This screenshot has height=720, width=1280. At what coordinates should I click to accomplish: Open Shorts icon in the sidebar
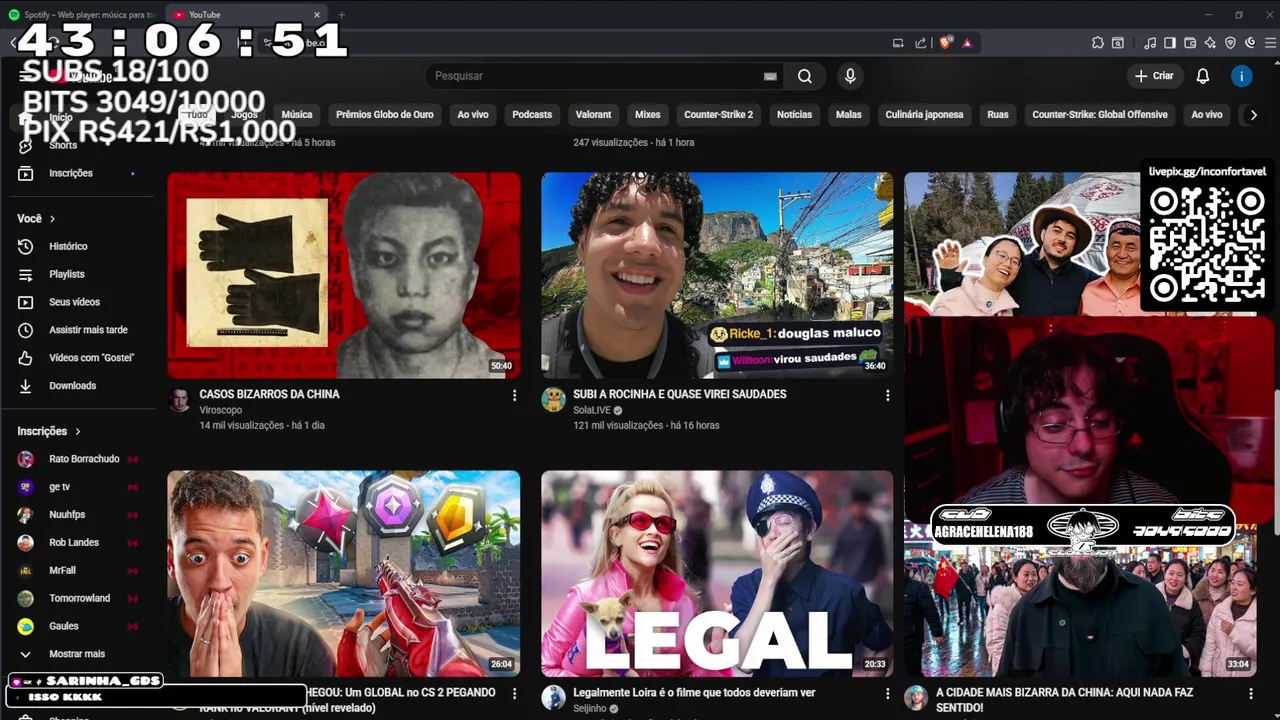[x=26, y=145]
